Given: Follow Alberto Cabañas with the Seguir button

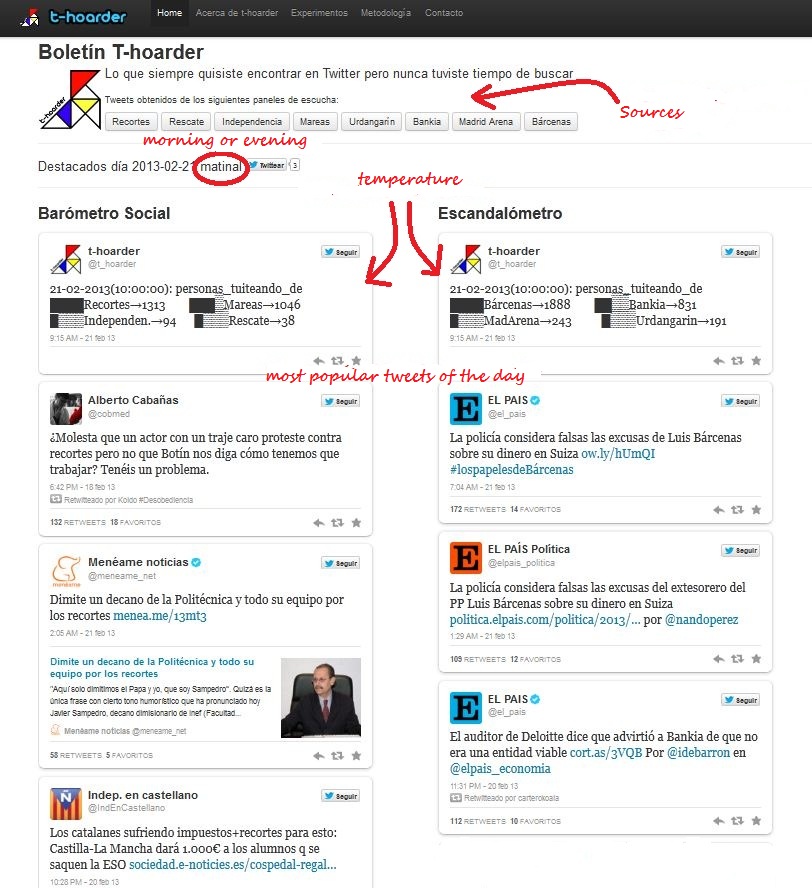Looking at the screenshot, I should point(340,402).
